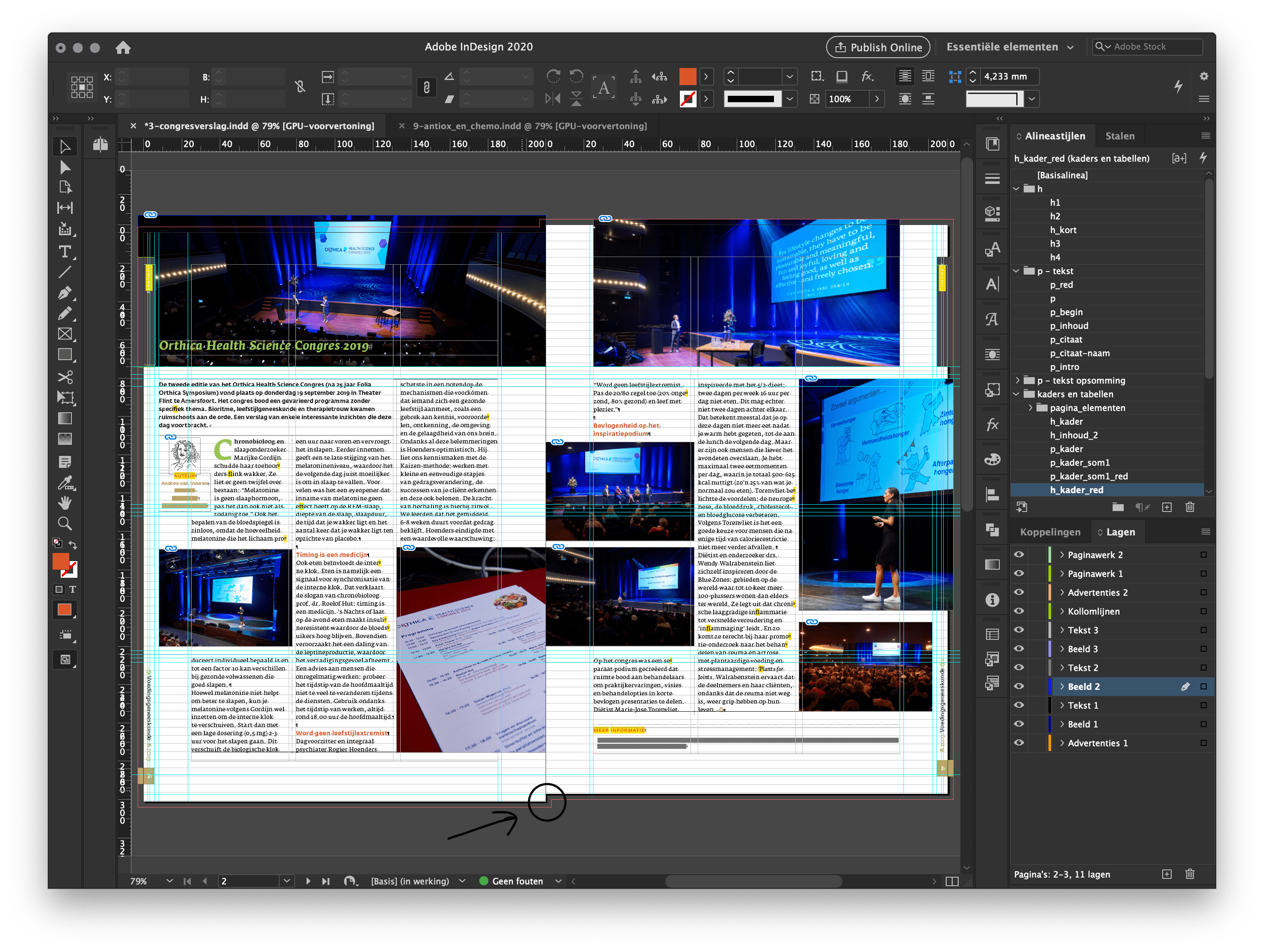
Task: Click trash icon in paragraph styles panel
Action: click(1190, 507)
